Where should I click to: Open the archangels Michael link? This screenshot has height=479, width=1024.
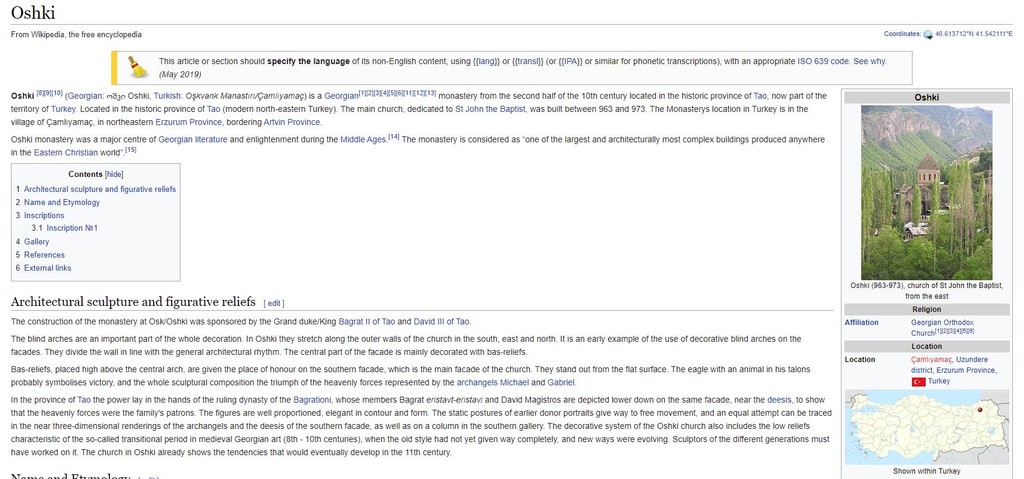[492, 382]
